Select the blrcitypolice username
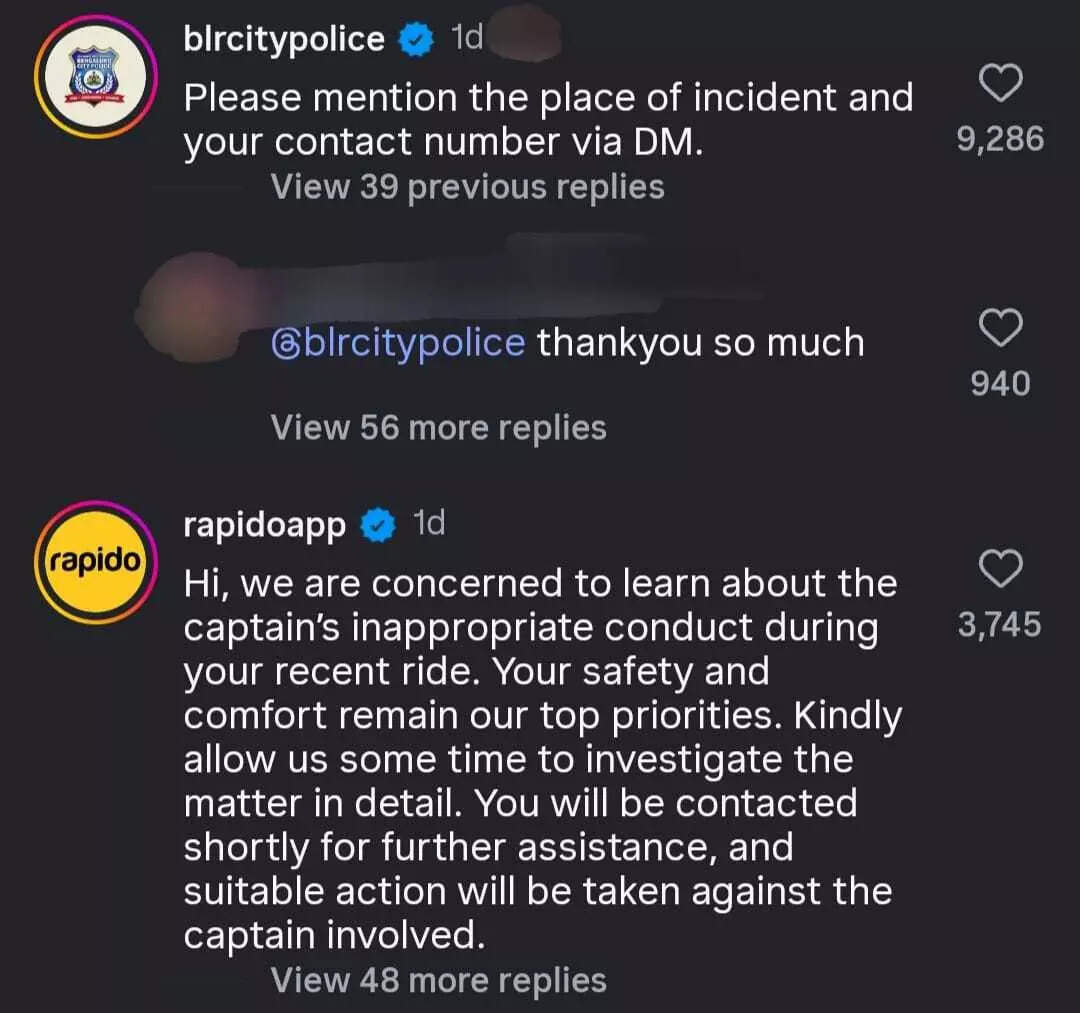This screenshot has height=1013, width=1080. 282,38
